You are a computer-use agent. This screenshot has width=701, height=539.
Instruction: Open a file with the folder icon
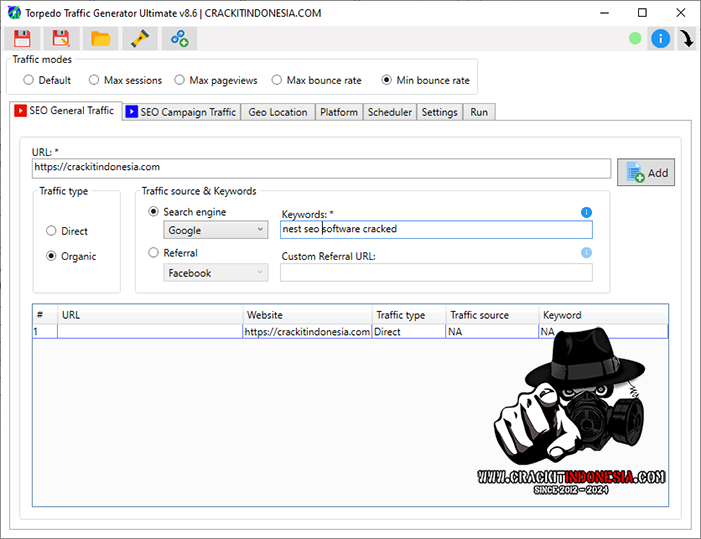click(x=100, y=39)
